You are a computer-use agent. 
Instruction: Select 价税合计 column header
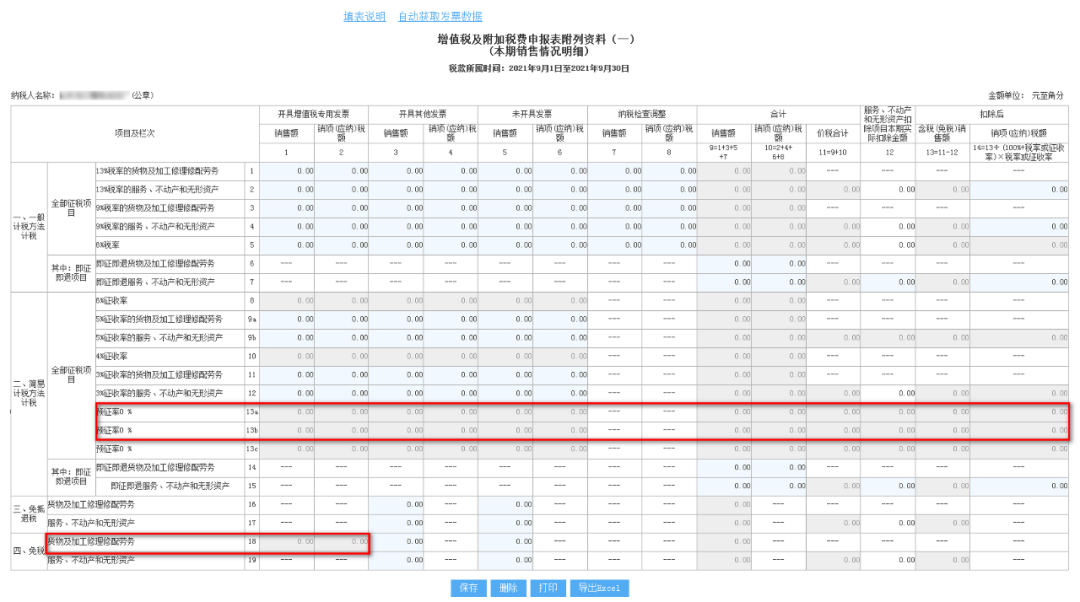click(x=833, y=134)
